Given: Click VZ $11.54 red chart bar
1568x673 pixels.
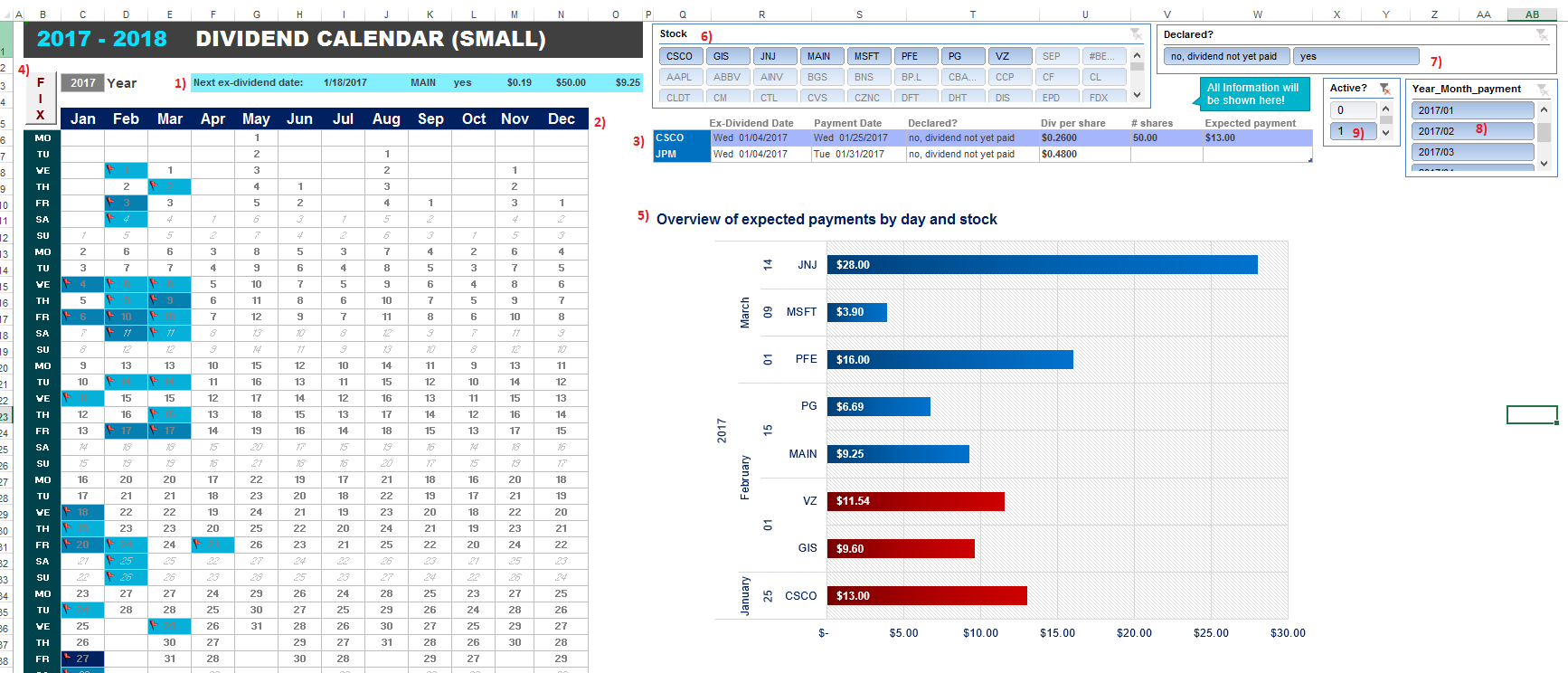Looking at the screenshot, I should click(x=915, y=501).
